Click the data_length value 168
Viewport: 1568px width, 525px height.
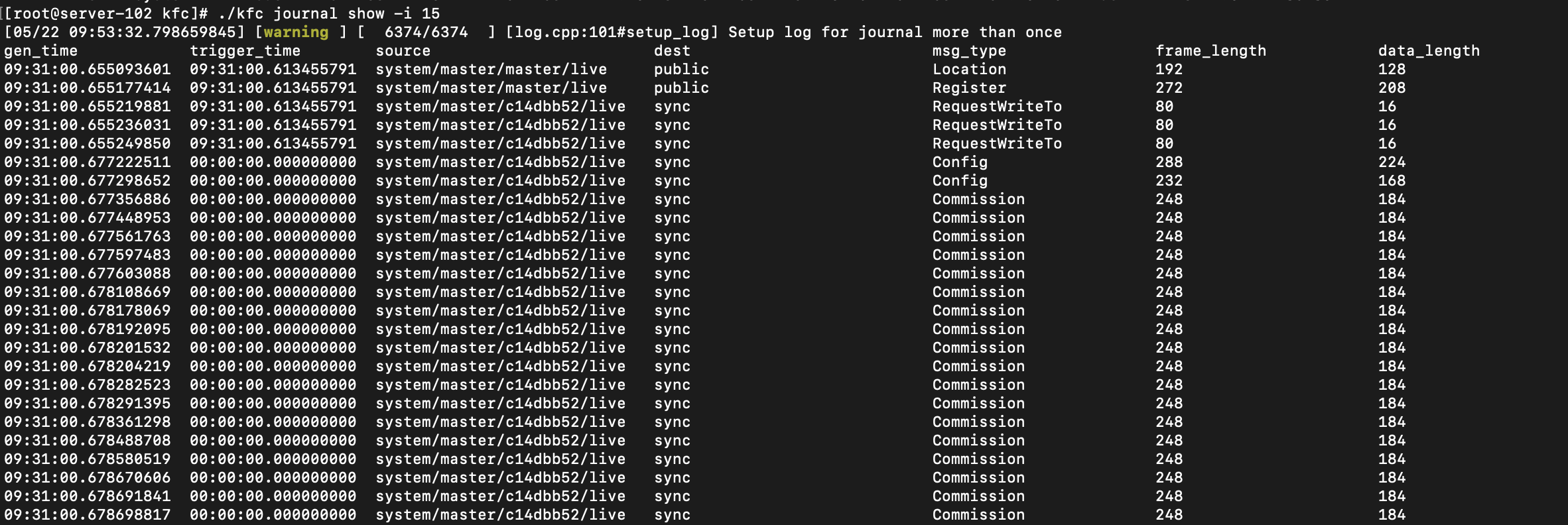[x=1392, y=181]
